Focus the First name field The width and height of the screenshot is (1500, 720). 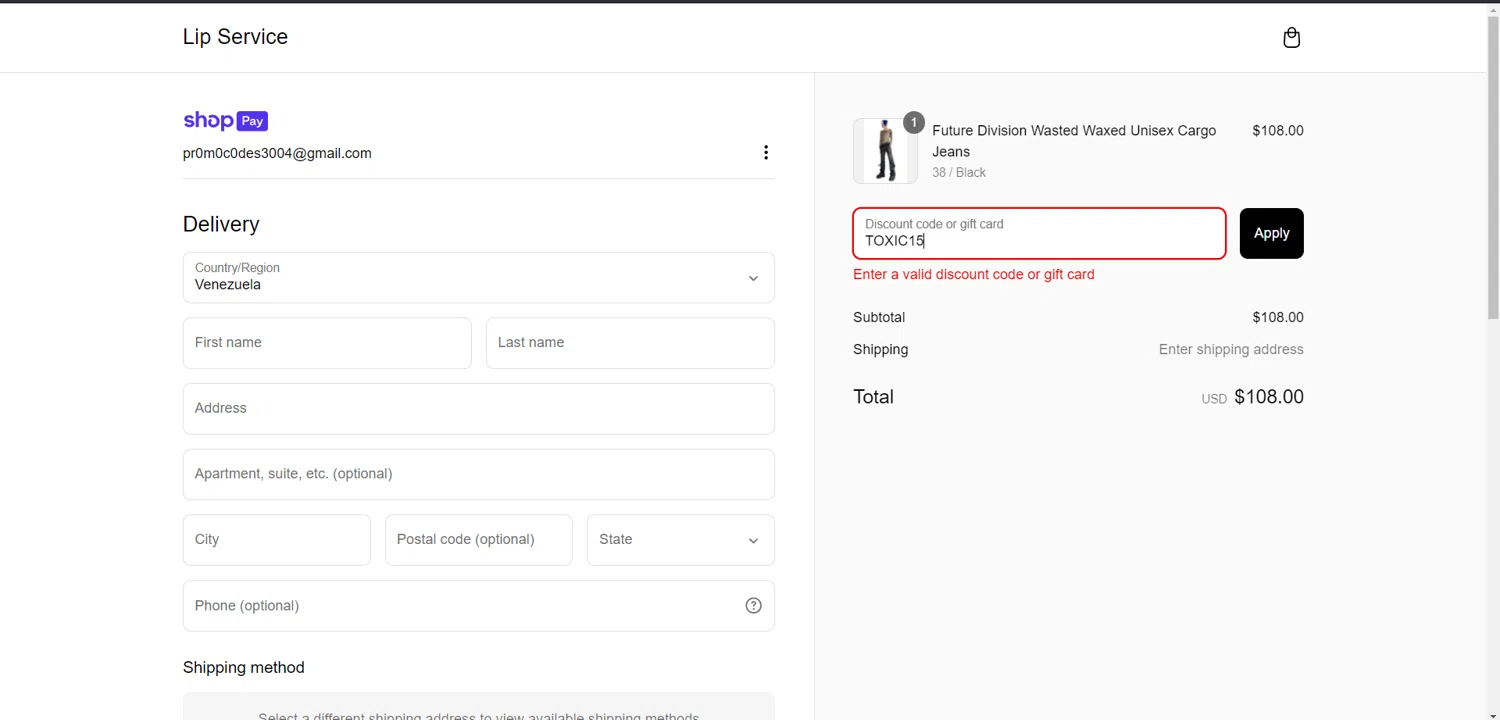[x=327, y=343]
